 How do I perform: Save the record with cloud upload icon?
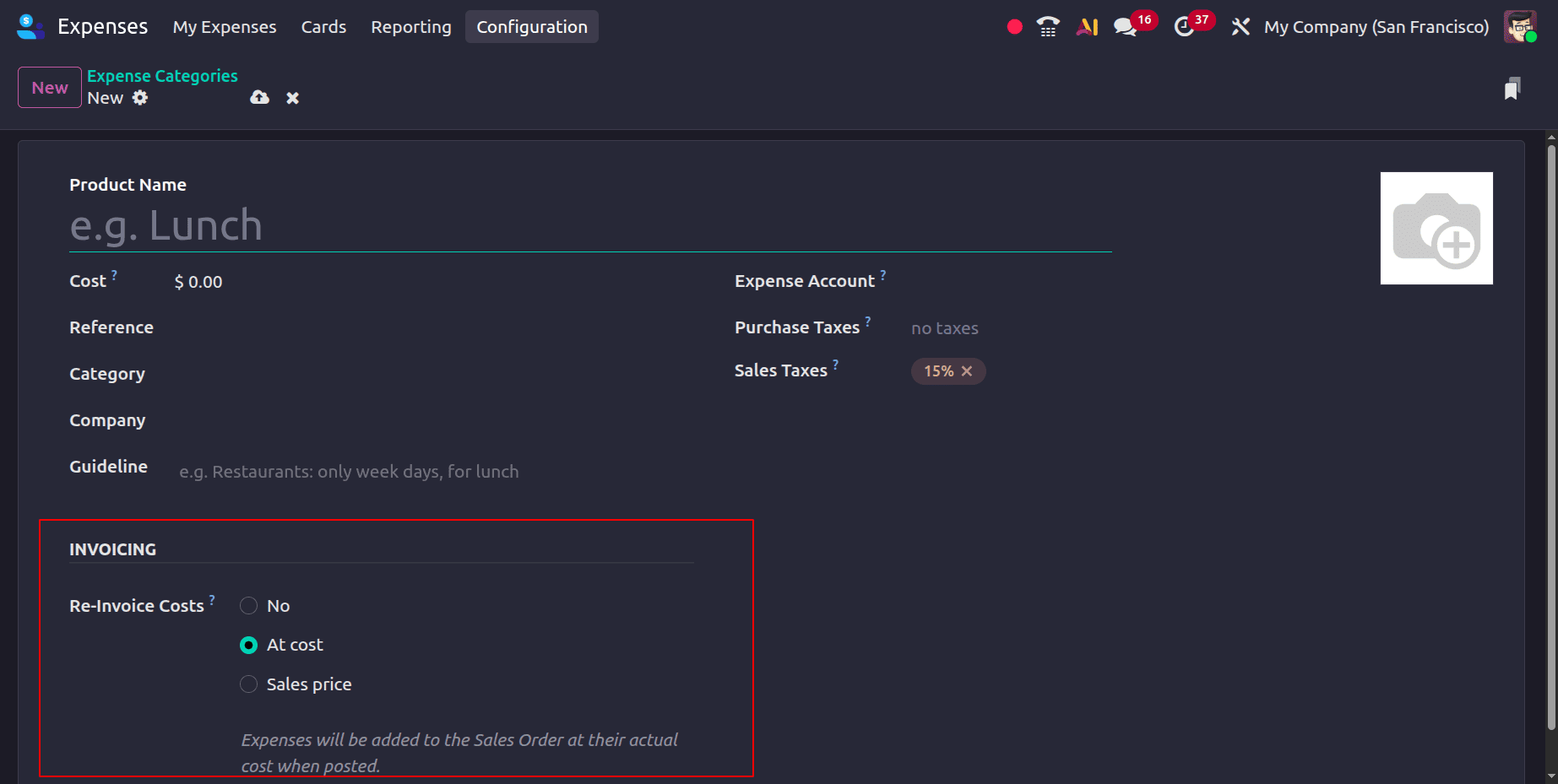(259, 98)
